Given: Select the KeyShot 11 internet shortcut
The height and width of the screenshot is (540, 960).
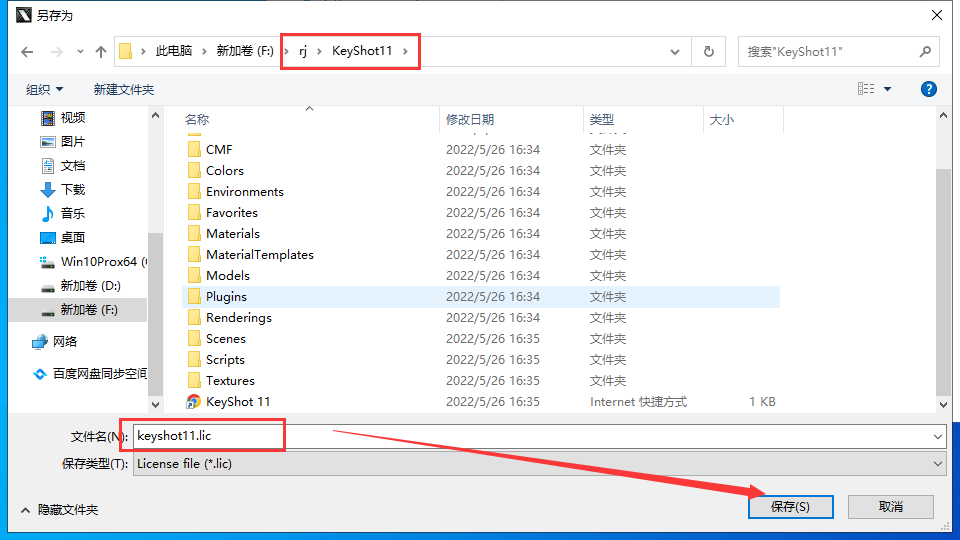Looking at the screenshot, I should [x=238, y=402].
